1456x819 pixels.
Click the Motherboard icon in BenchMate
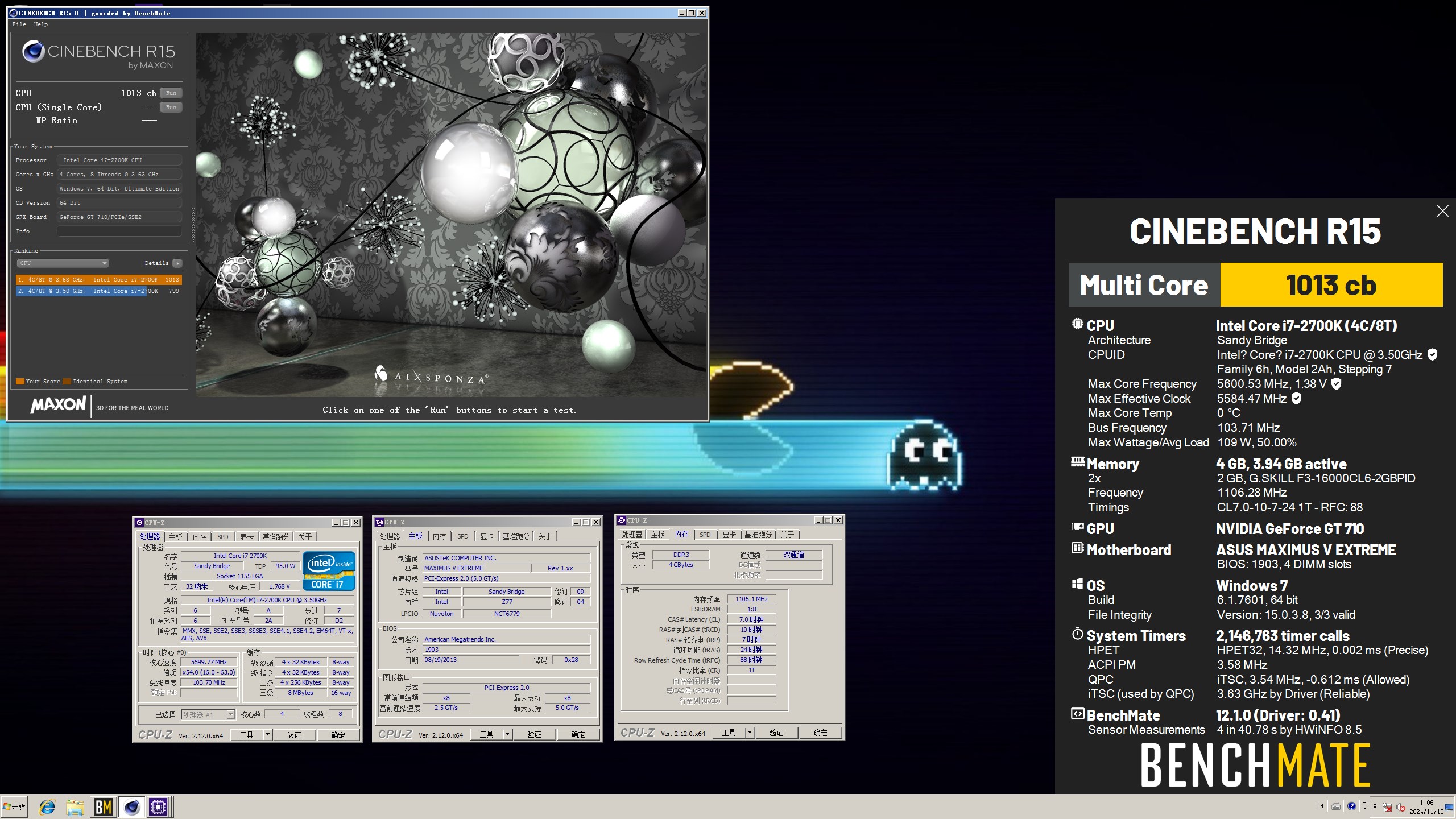coord(1077,548)
